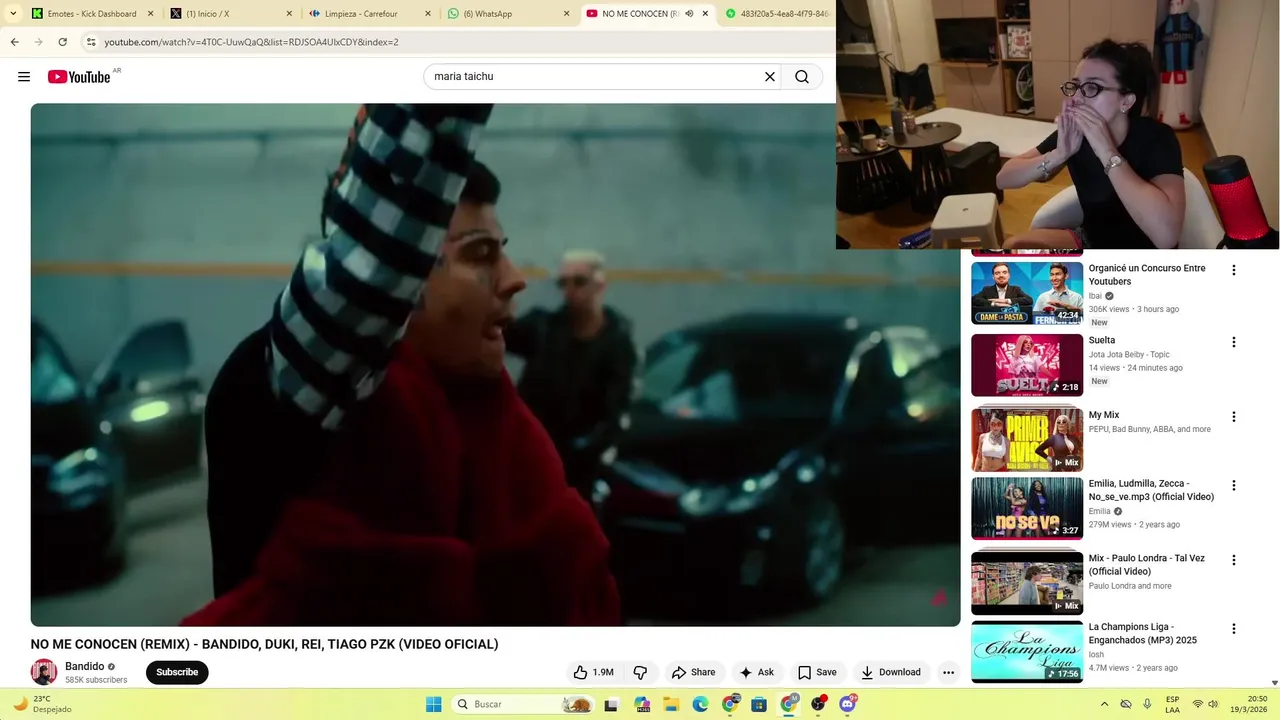Click the sidebar scrollbar down arrow
This screenshot has height=720, width=1280.
(x=1274, y=682)
